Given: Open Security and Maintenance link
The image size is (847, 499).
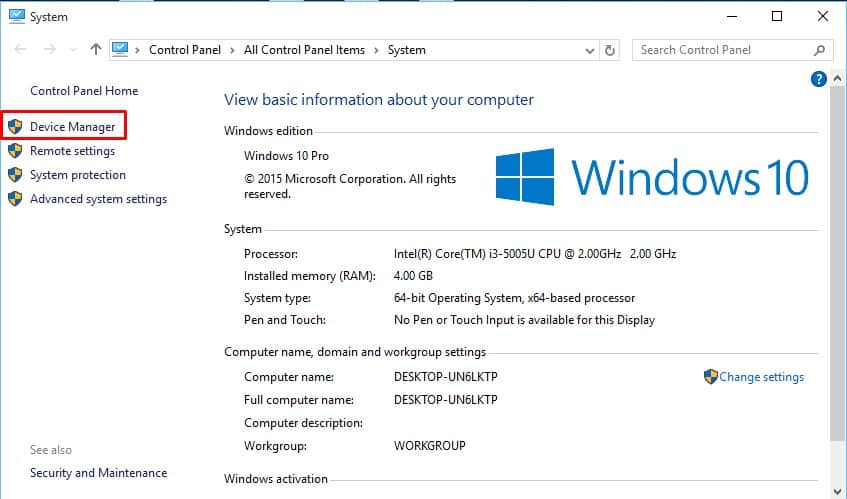Looking at the screenshot, I should [98, 473].
